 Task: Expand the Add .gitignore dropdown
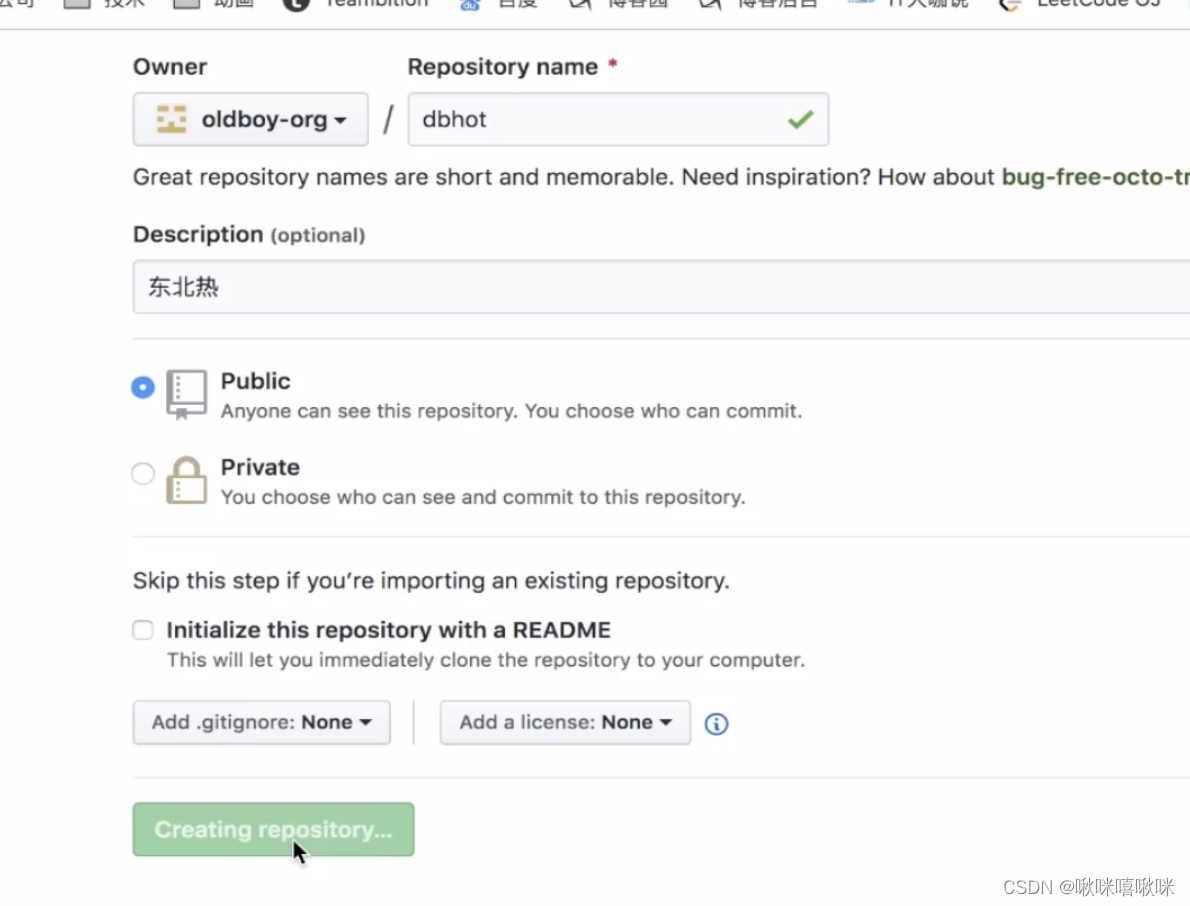[x=262, y=722]
